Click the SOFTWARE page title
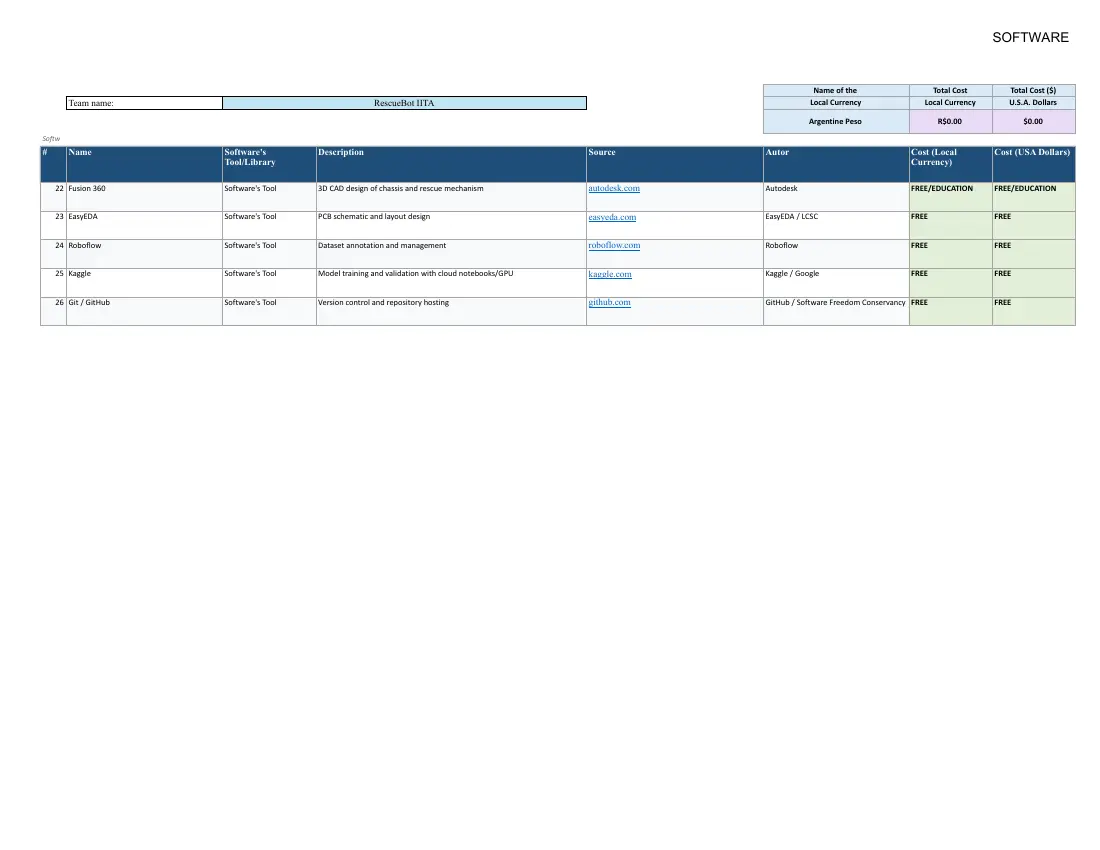 click(1031, 37)
